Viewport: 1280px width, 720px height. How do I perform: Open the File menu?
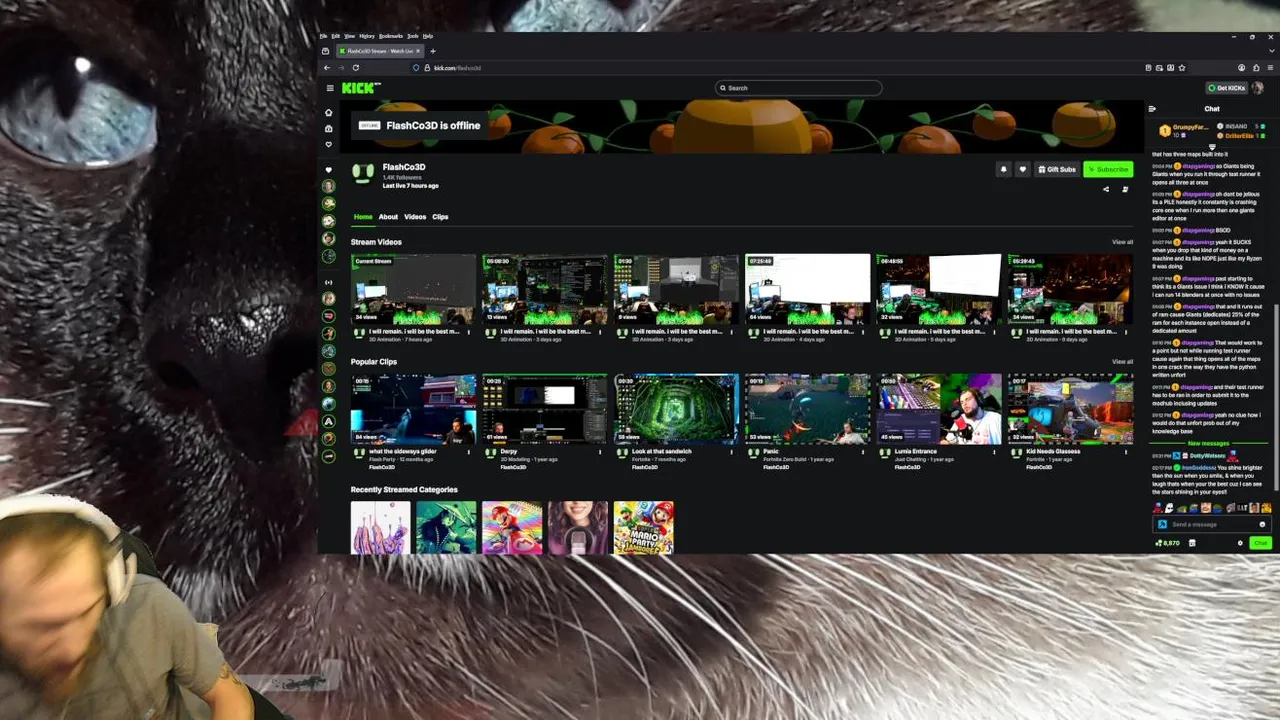point(324,36)
